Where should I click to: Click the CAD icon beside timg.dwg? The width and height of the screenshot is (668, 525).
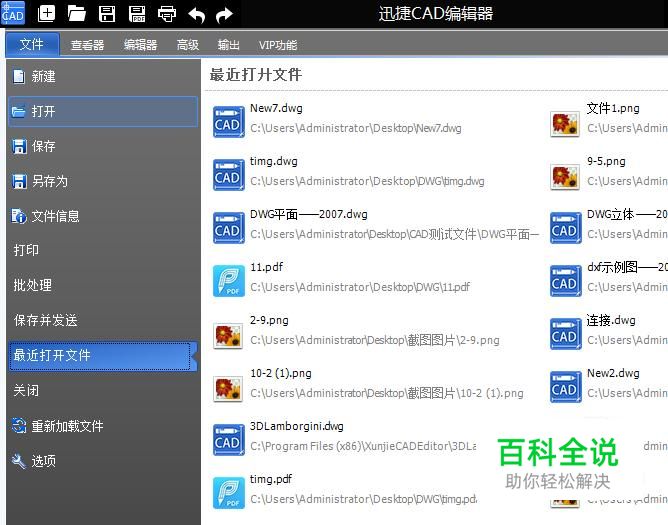pyautogui.click(x=229, y=175)
